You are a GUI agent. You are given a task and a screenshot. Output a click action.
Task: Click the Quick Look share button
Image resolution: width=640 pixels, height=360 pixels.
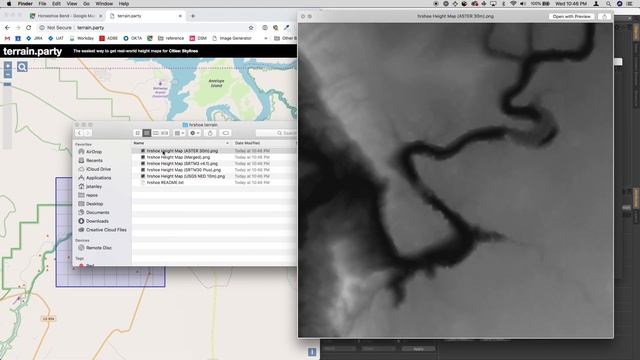click(x=604, y=16)
